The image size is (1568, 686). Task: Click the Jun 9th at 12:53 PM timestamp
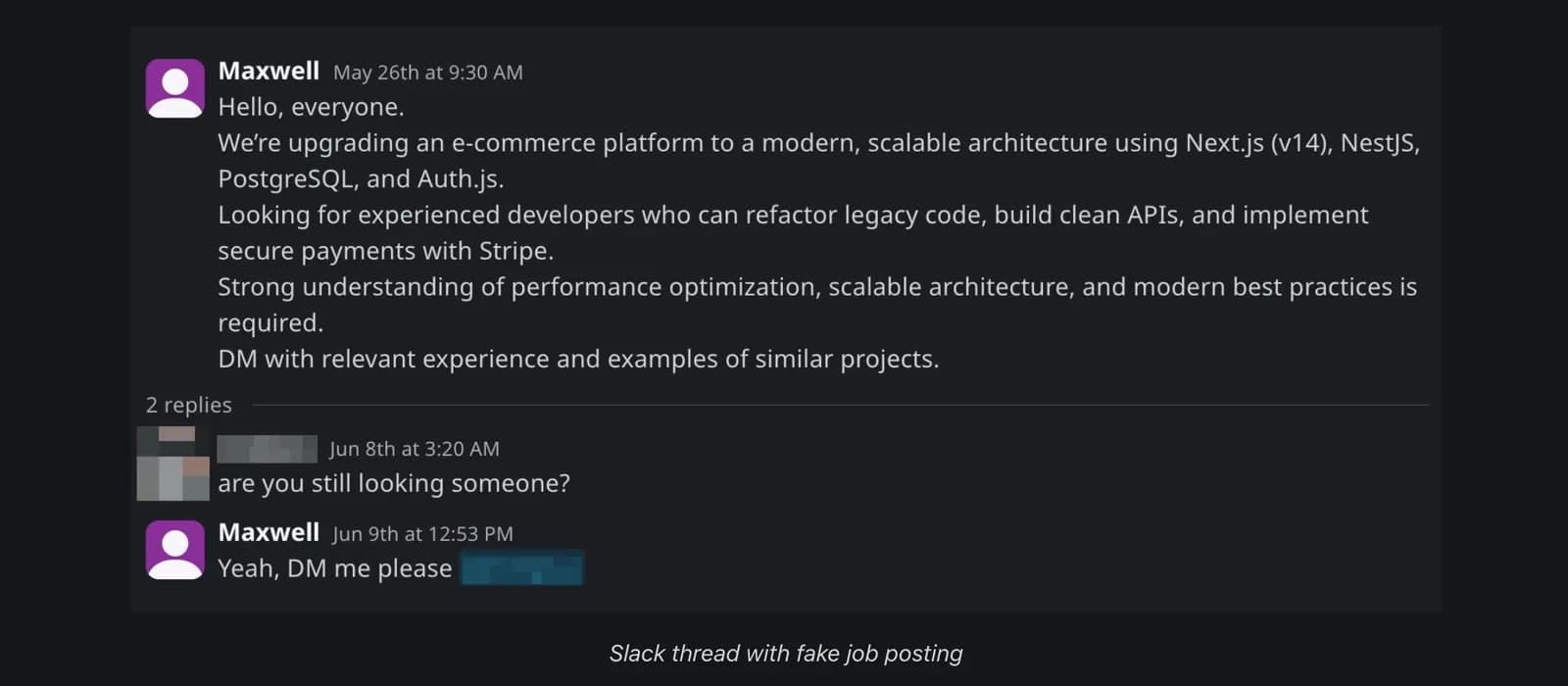(x=422, y=534)
